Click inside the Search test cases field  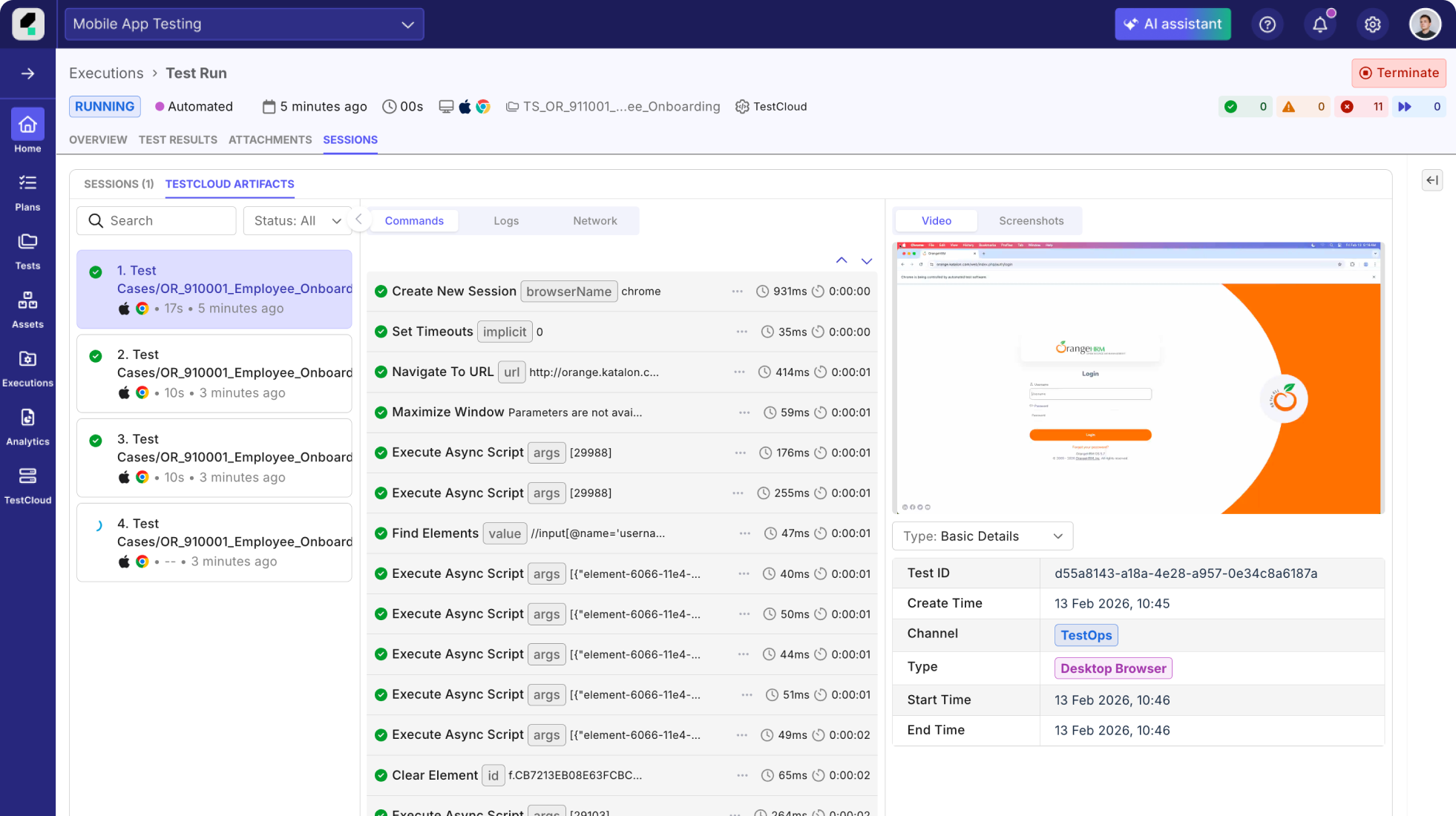(156, 220)
